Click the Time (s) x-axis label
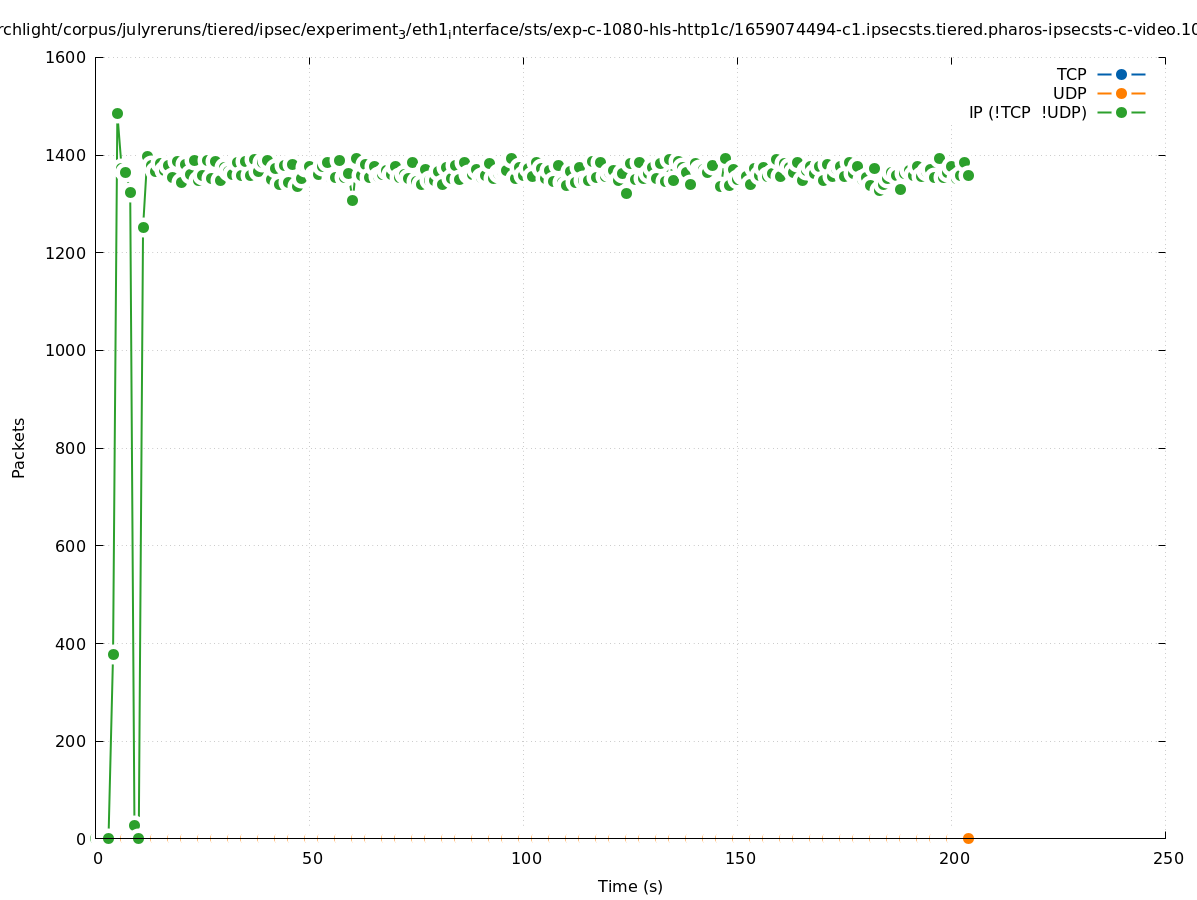This screenshot has width=1197, height=900. (x=630, y=886)
